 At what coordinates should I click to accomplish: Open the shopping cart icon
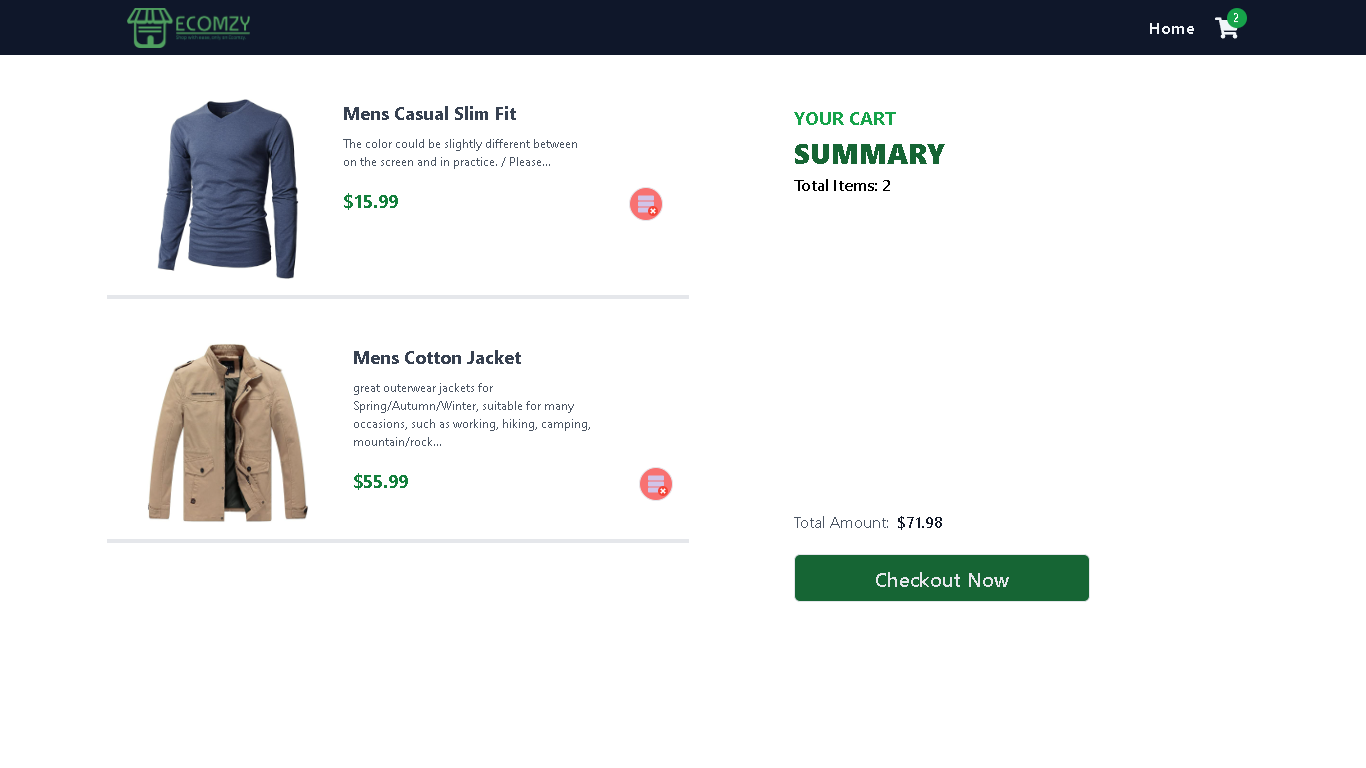(1226, 28)
